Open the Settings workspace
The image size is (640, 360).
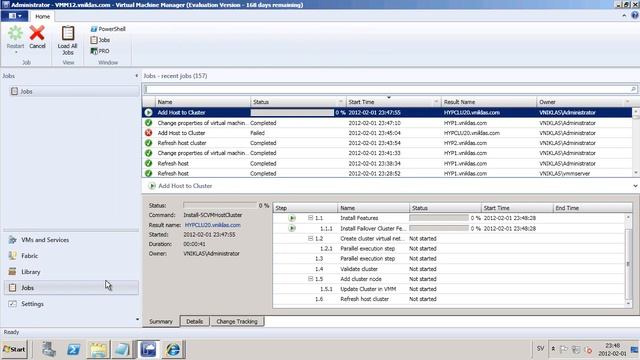[71, 304]
